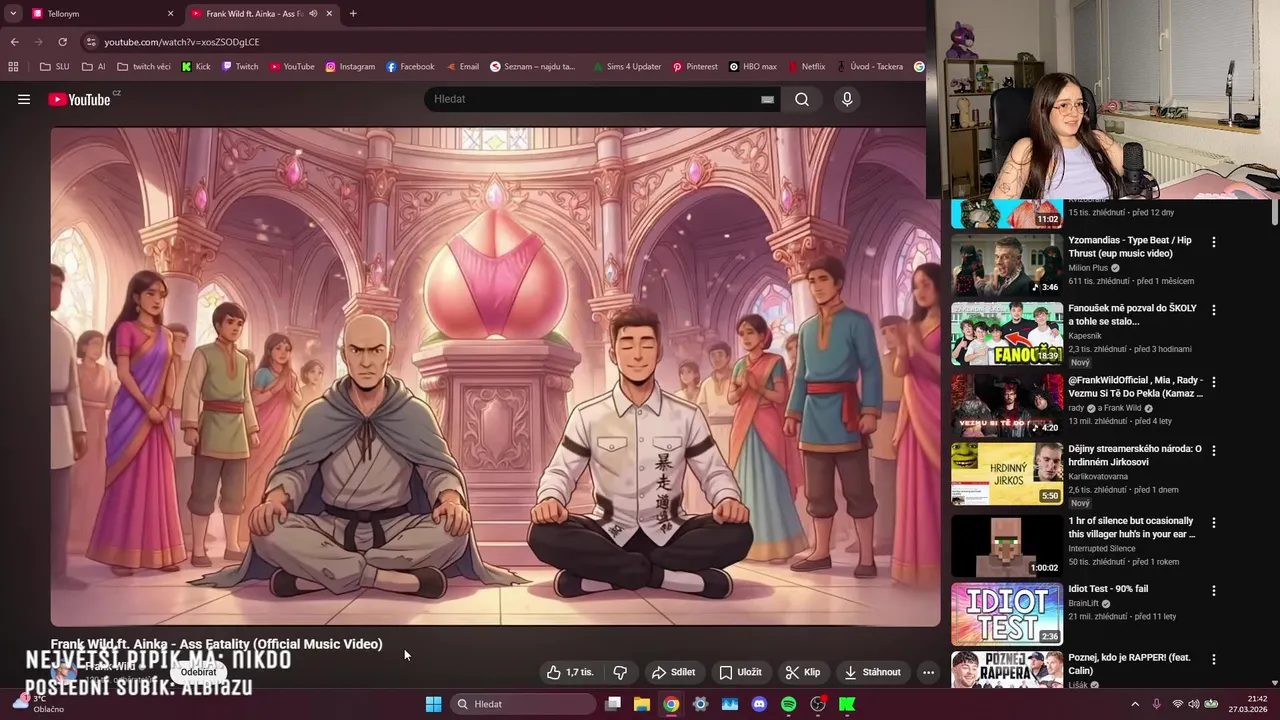
Task: Click the taskbar Hledat search box
Action: [x=522, y=704]
